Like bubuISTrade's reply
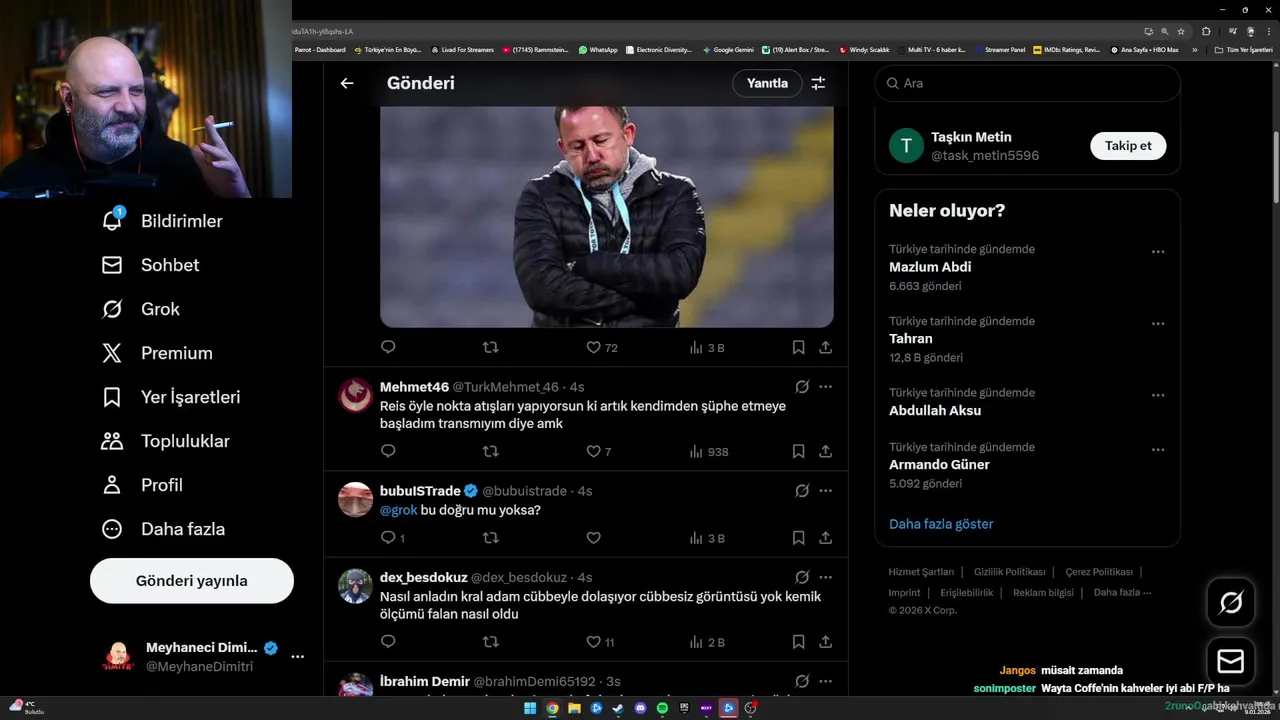Screen dimensions: 1280x720 593,537
